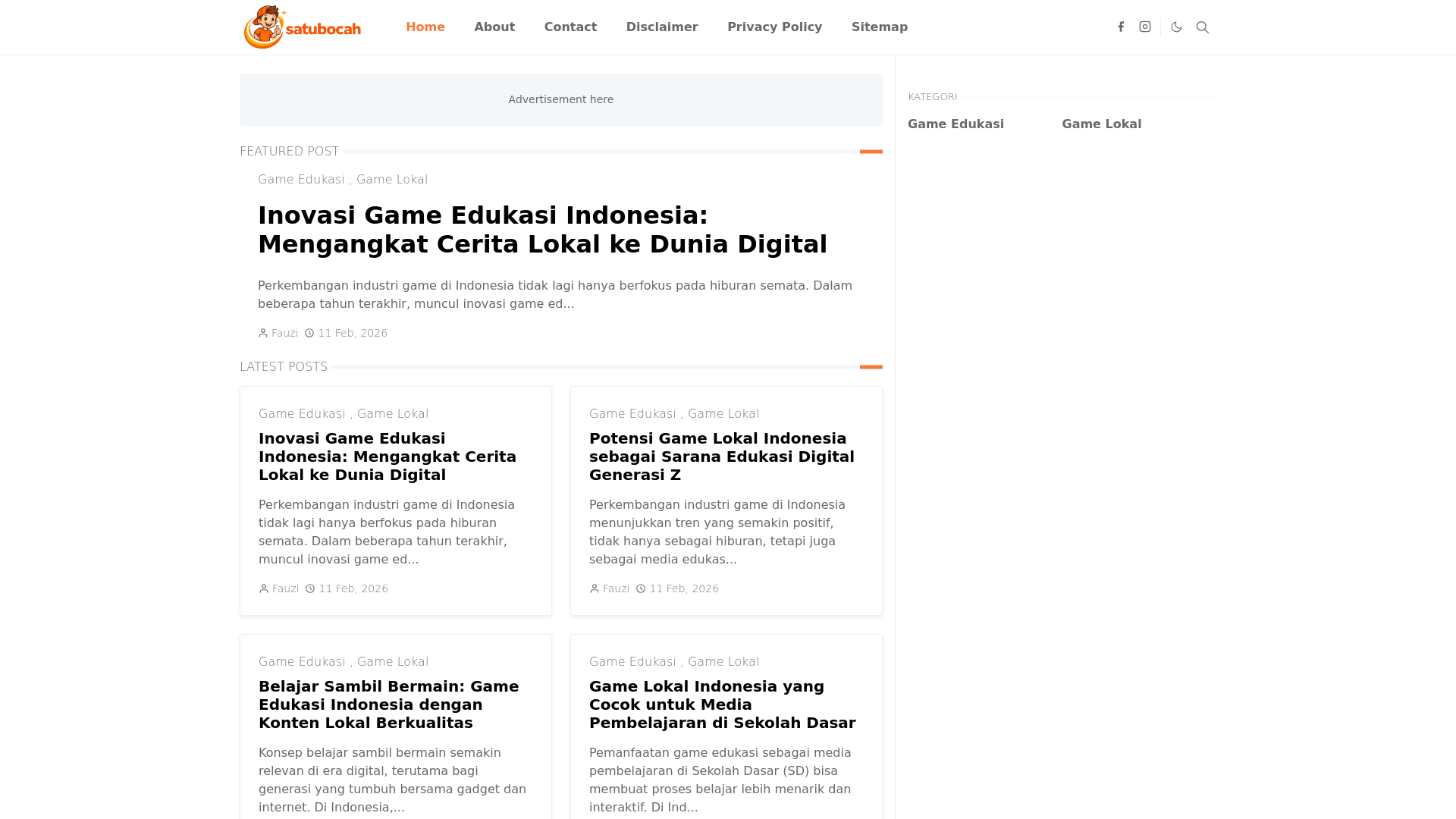Go to the Home menu item
Screen dimensions: 1456x819
coord(425,27)
